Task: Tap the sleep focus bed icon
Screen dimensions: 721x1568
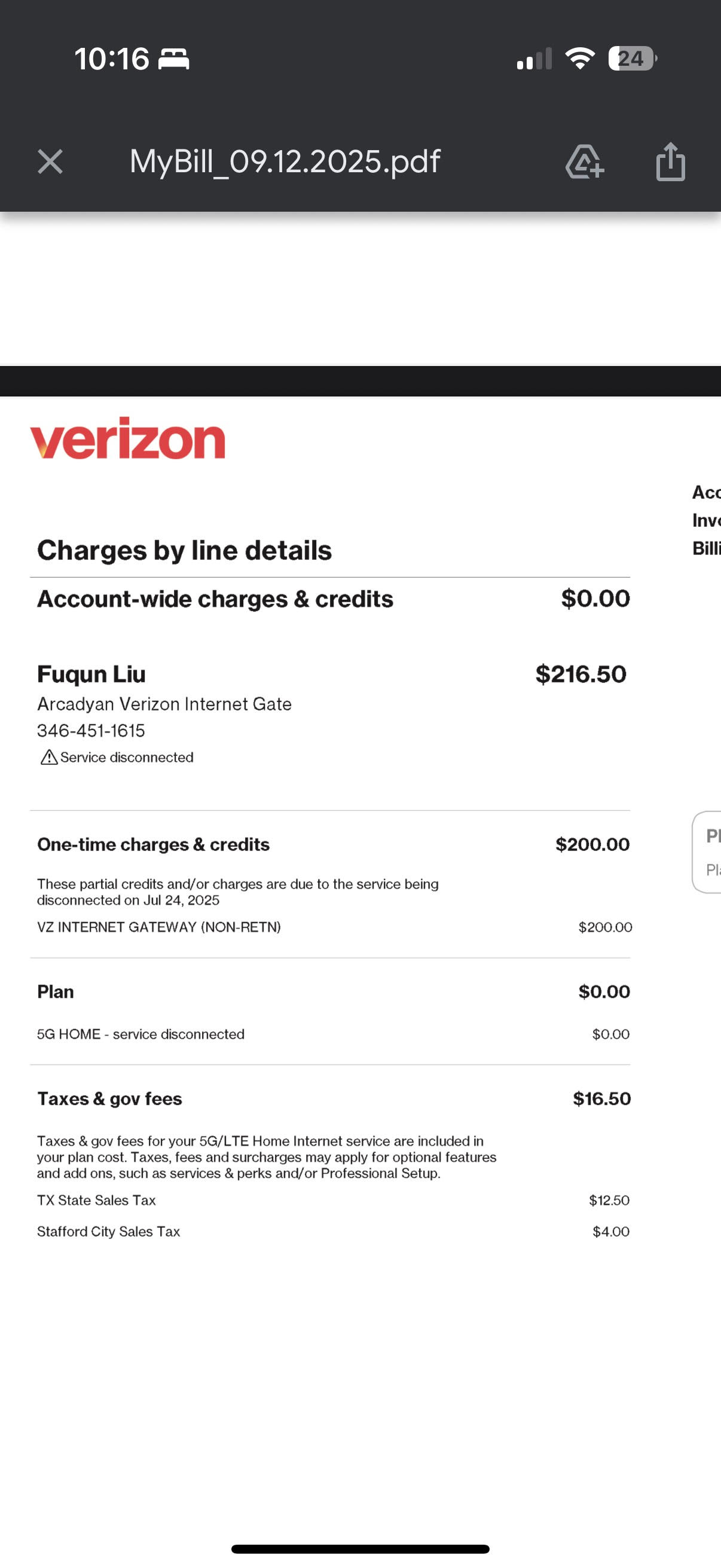Action: [174, 59]
